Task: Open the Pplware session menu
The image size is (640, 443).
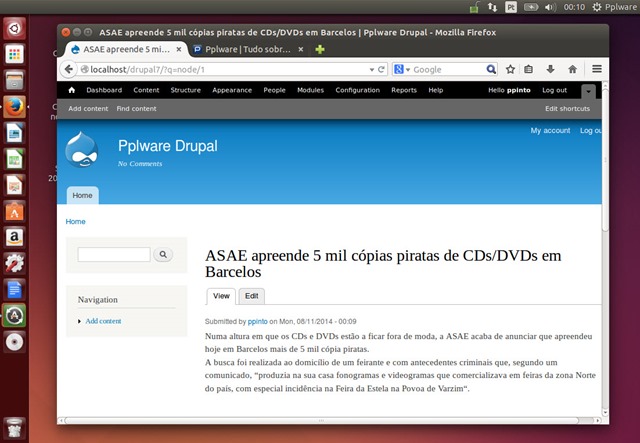Action: (x=615, y=7)
